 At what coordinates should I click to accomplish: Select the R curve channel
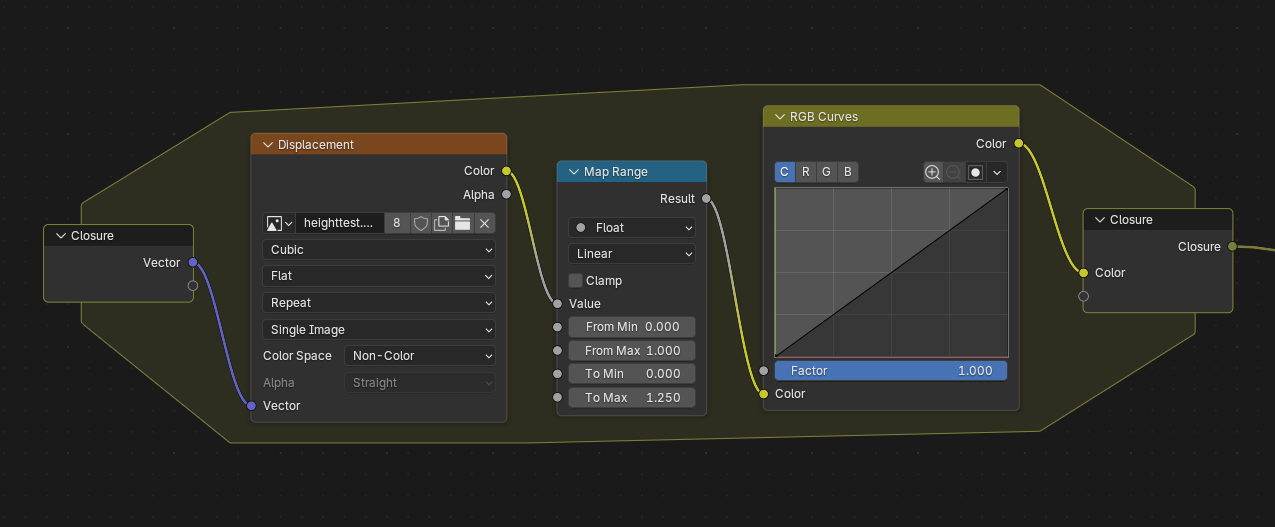(806, 172)
